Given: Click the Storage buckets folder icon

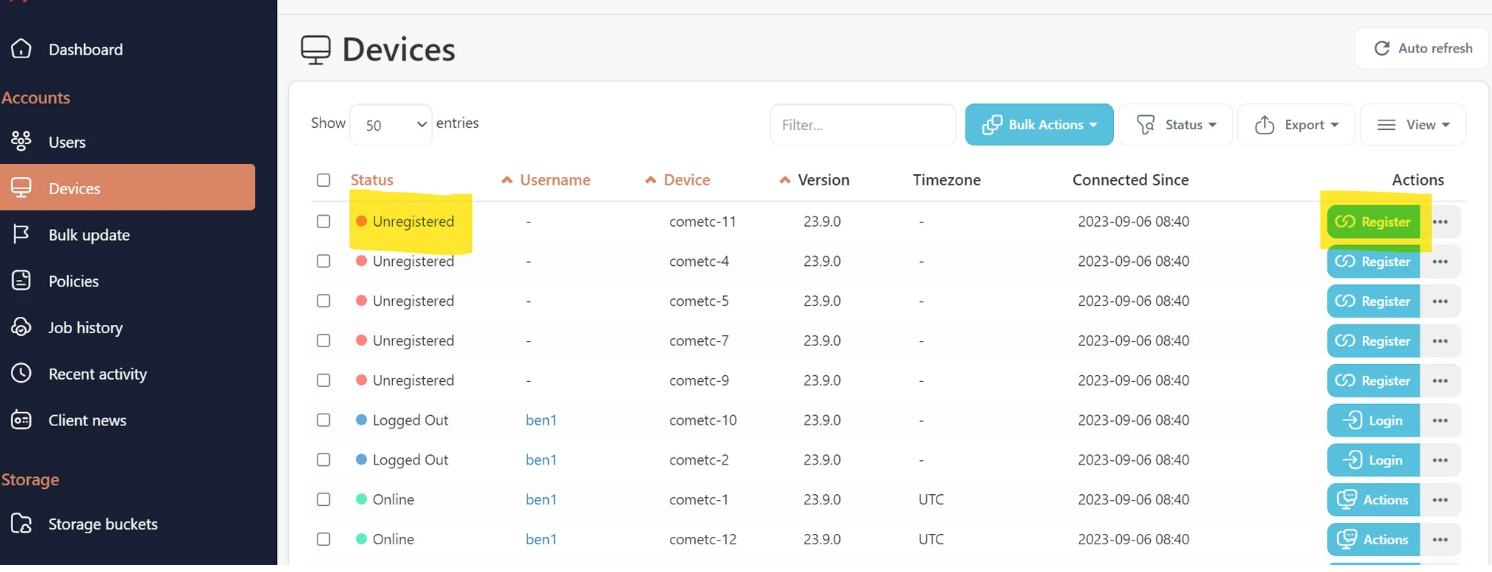Looking at the screenshot, I should (x=21, y=524).
